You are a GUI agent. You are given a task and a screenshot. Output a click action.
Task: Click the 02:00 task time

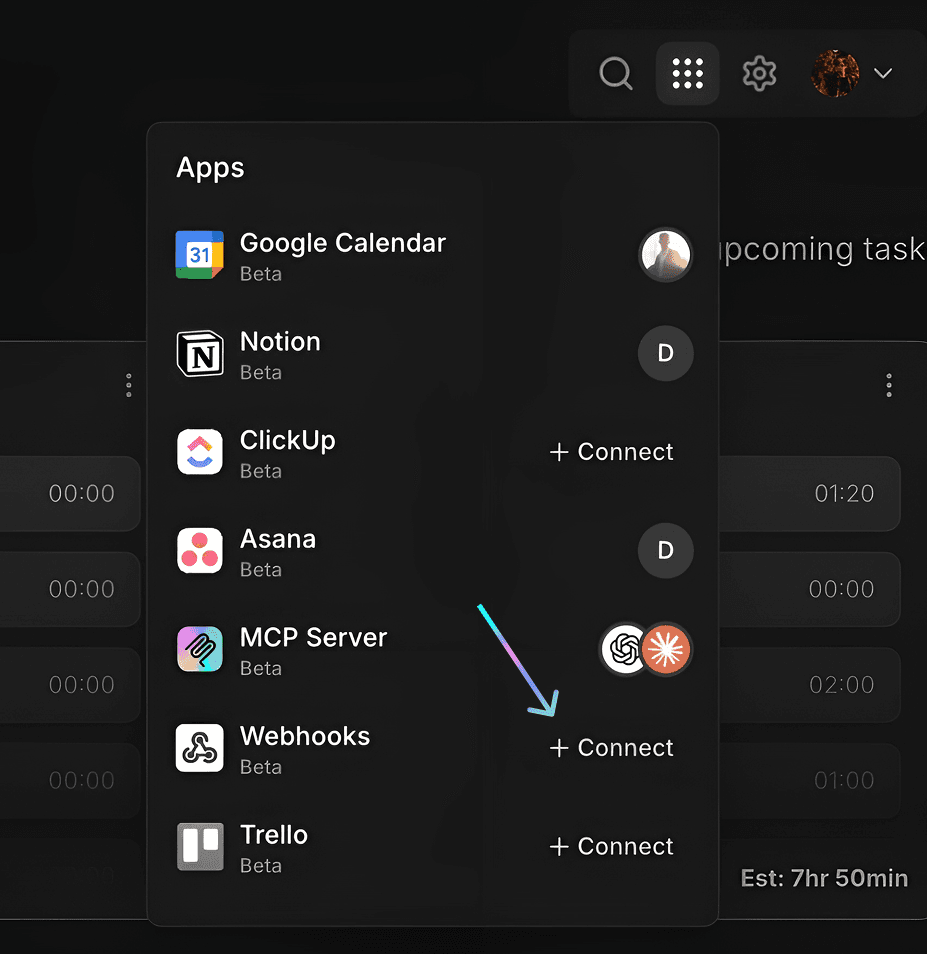click(x=841, y=685)
